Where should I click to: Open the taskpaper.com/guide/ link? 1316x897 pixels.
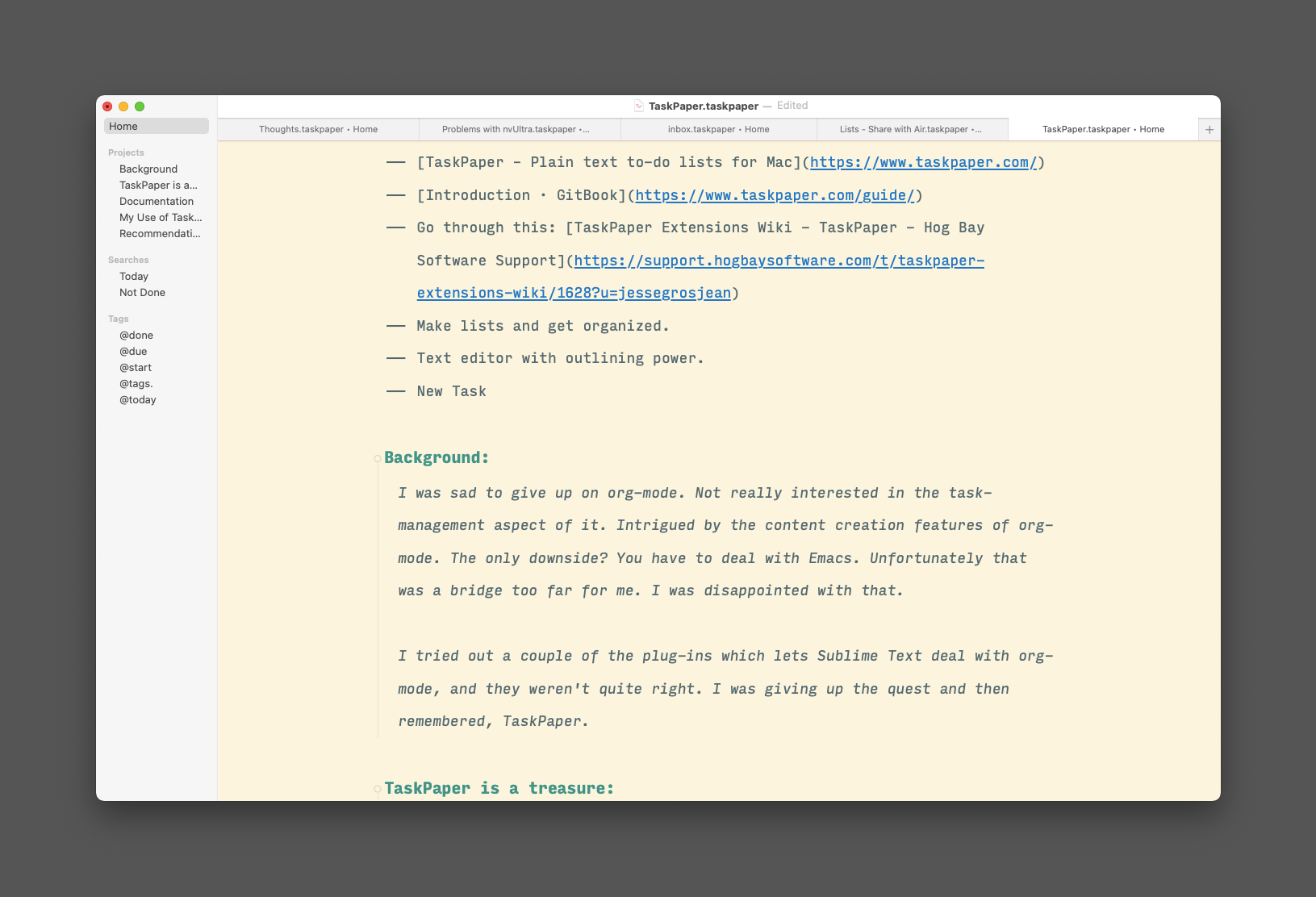775,195
